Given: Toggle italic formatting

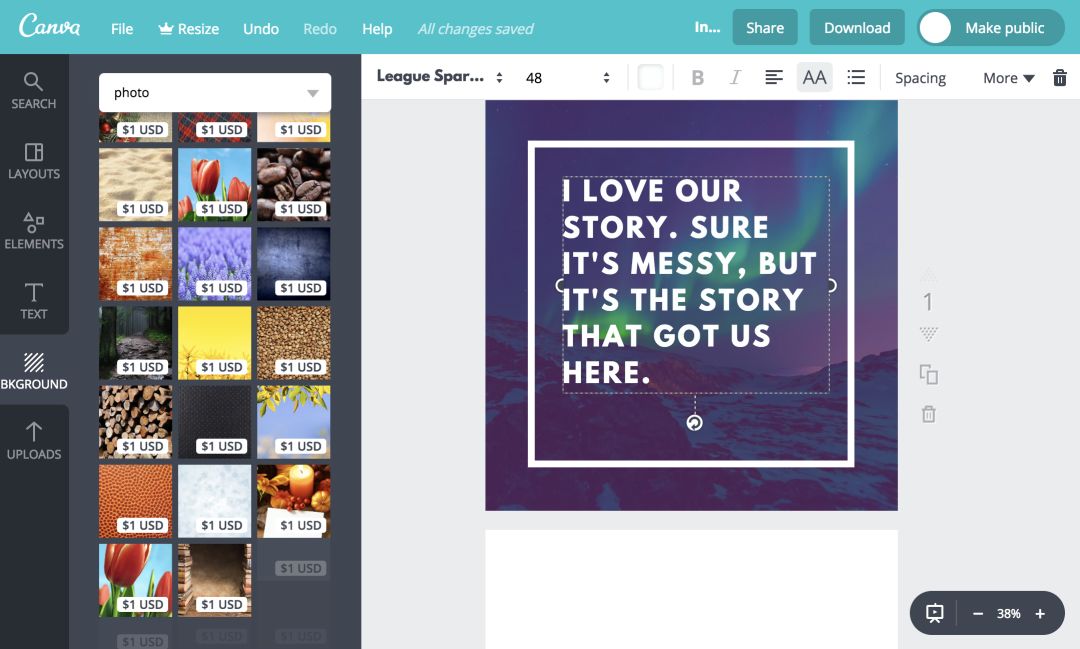Looking at the screenshot, I should pos(735,77).
